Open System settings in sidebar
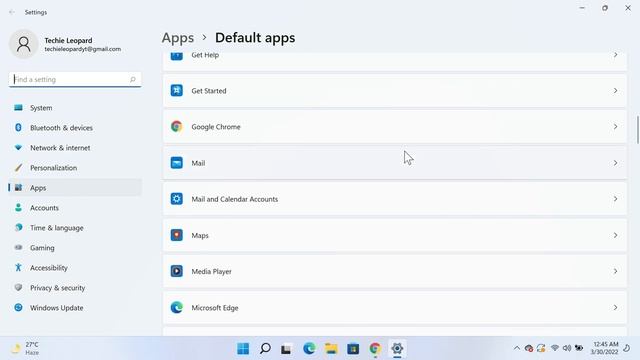640x360 pixels. click(x=75, y=108)
